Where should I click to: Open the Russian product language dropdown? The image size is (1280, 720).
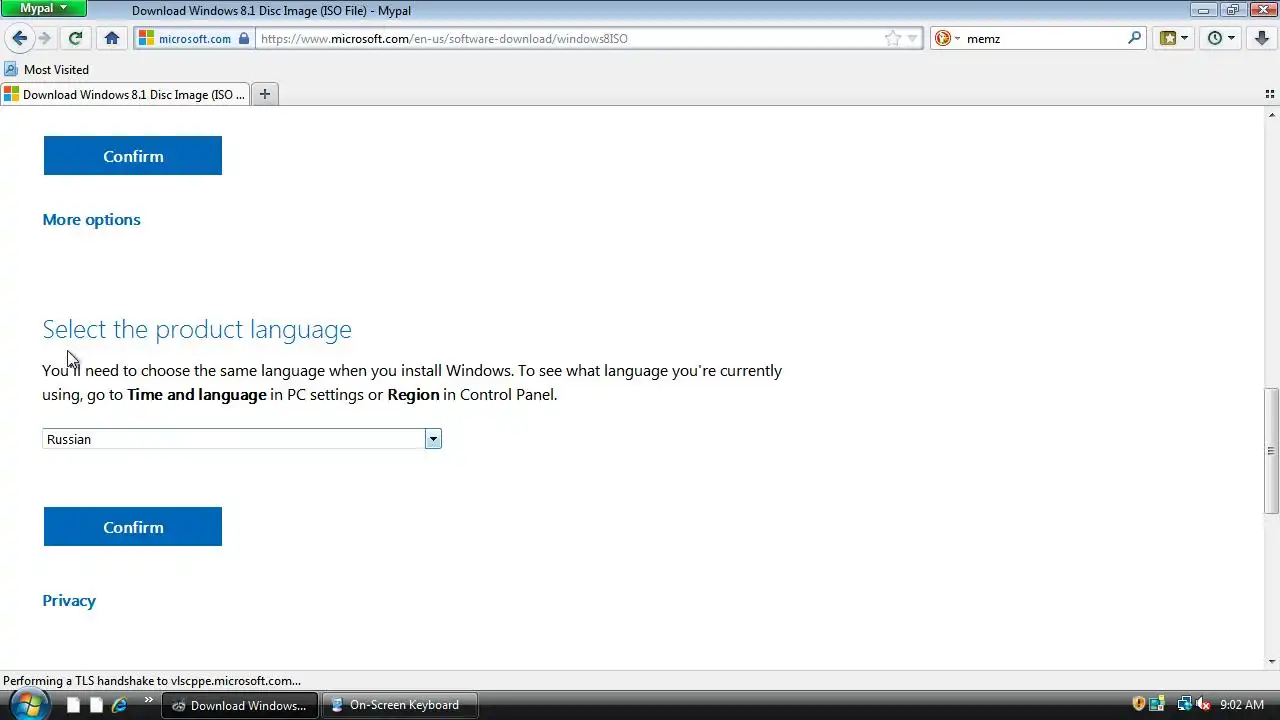241,439
